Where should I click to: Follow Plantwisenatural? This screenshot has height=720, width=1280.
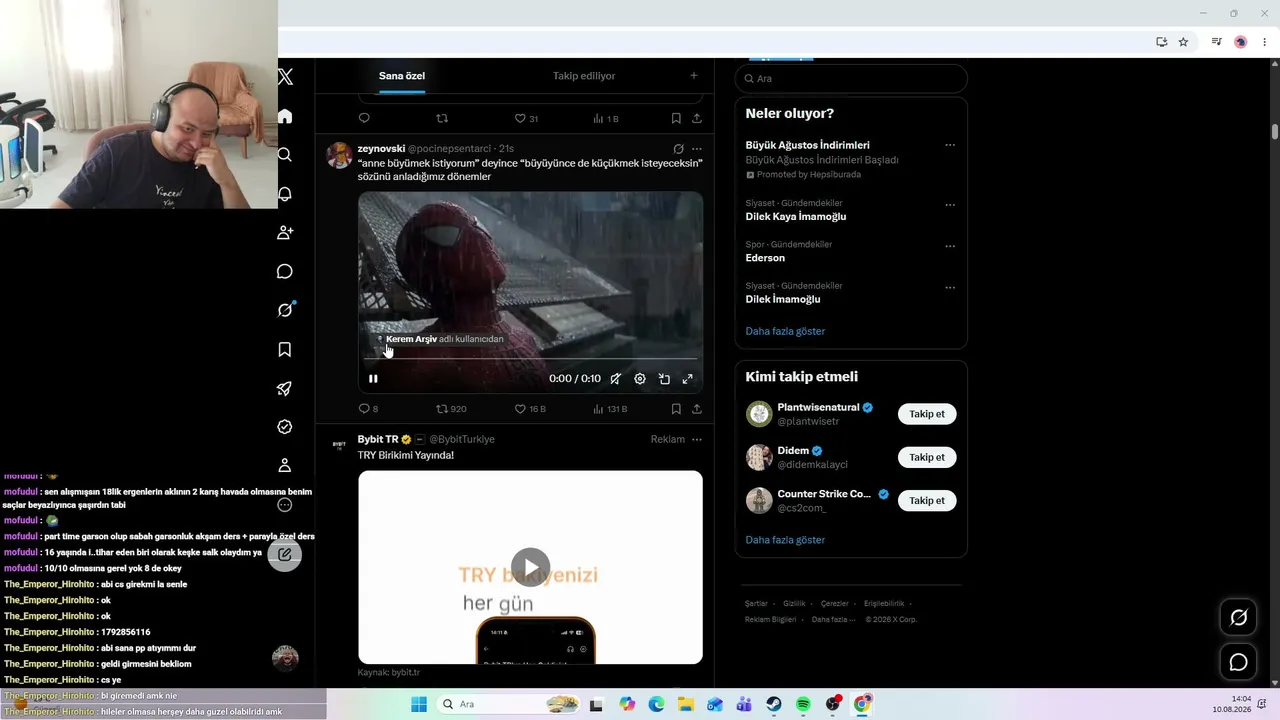927,414
